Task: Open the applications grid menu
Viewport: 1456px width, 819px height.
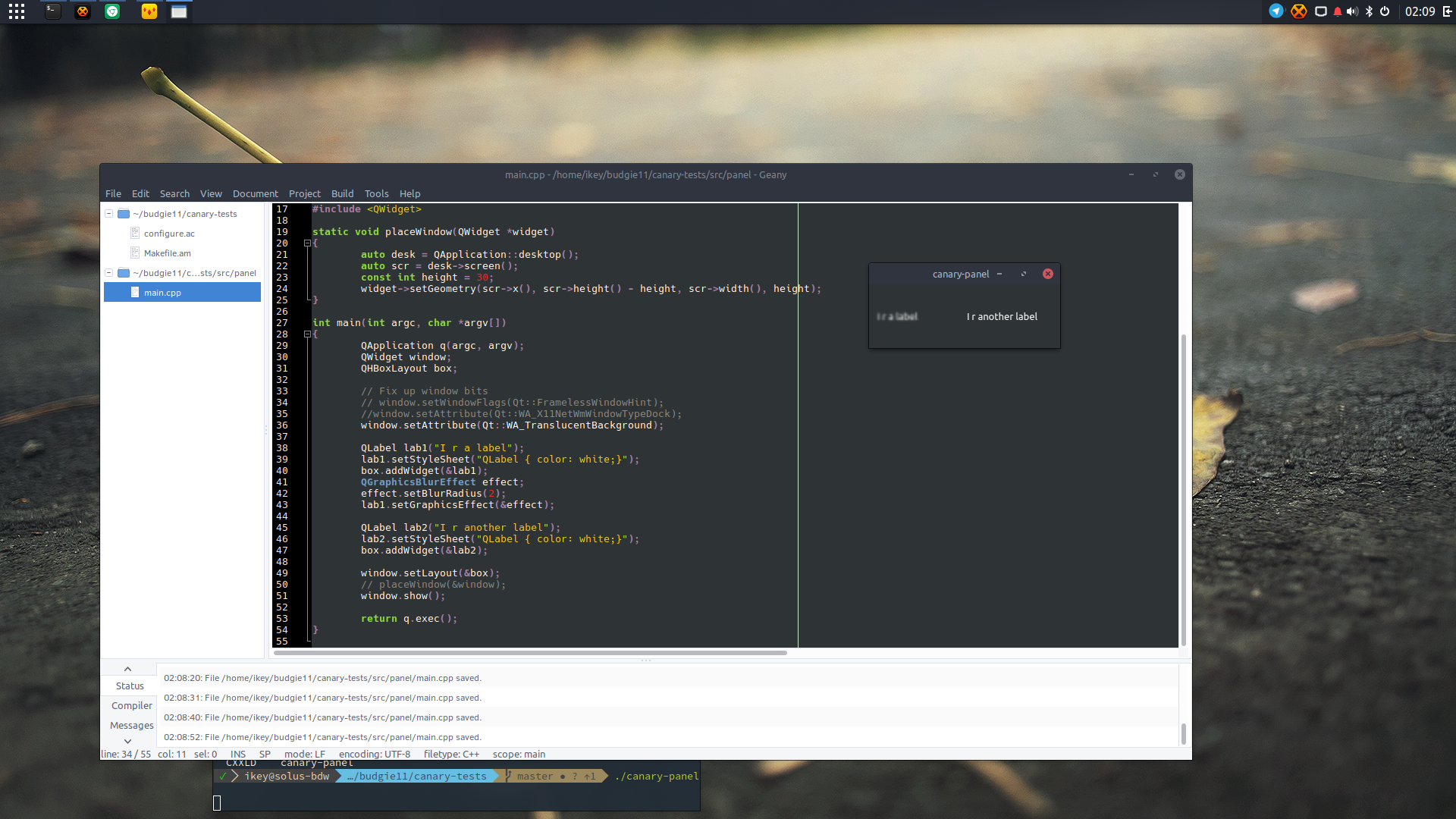Action: pos(17,11)
